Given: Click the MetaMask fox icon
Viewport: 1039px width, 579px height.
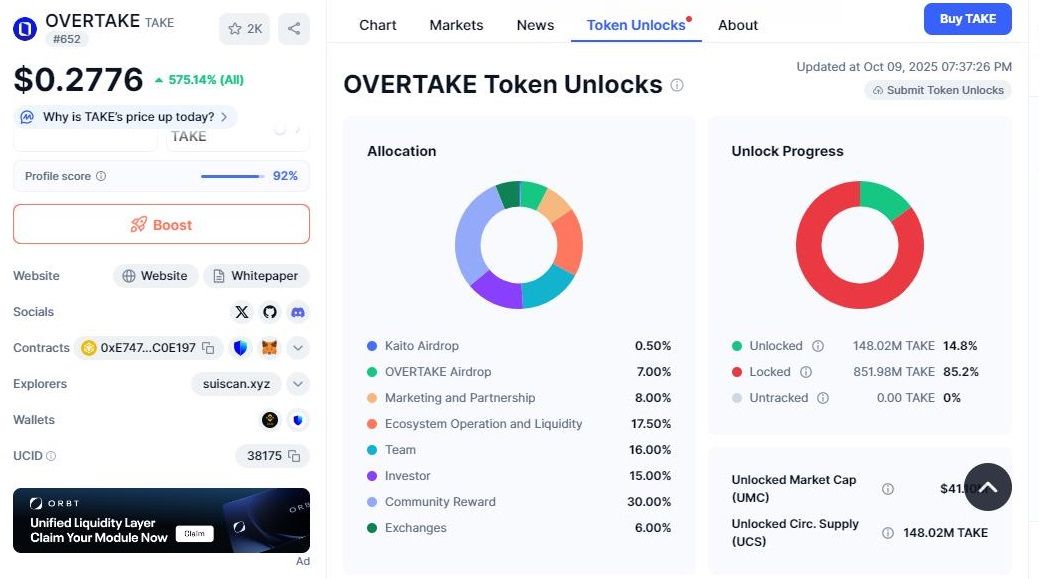Looking at the screenshot, I should click(269, 348).
